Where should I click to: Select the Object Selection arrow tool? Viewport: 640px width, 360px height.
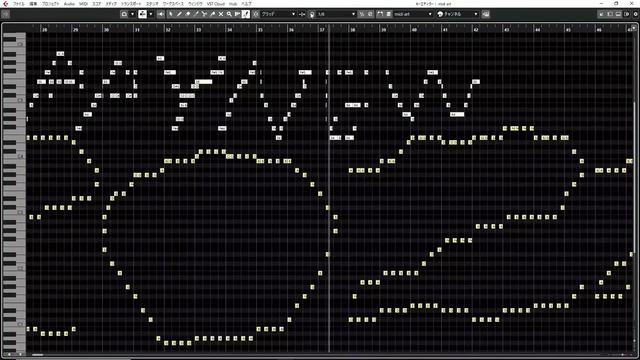click(171, 14)
